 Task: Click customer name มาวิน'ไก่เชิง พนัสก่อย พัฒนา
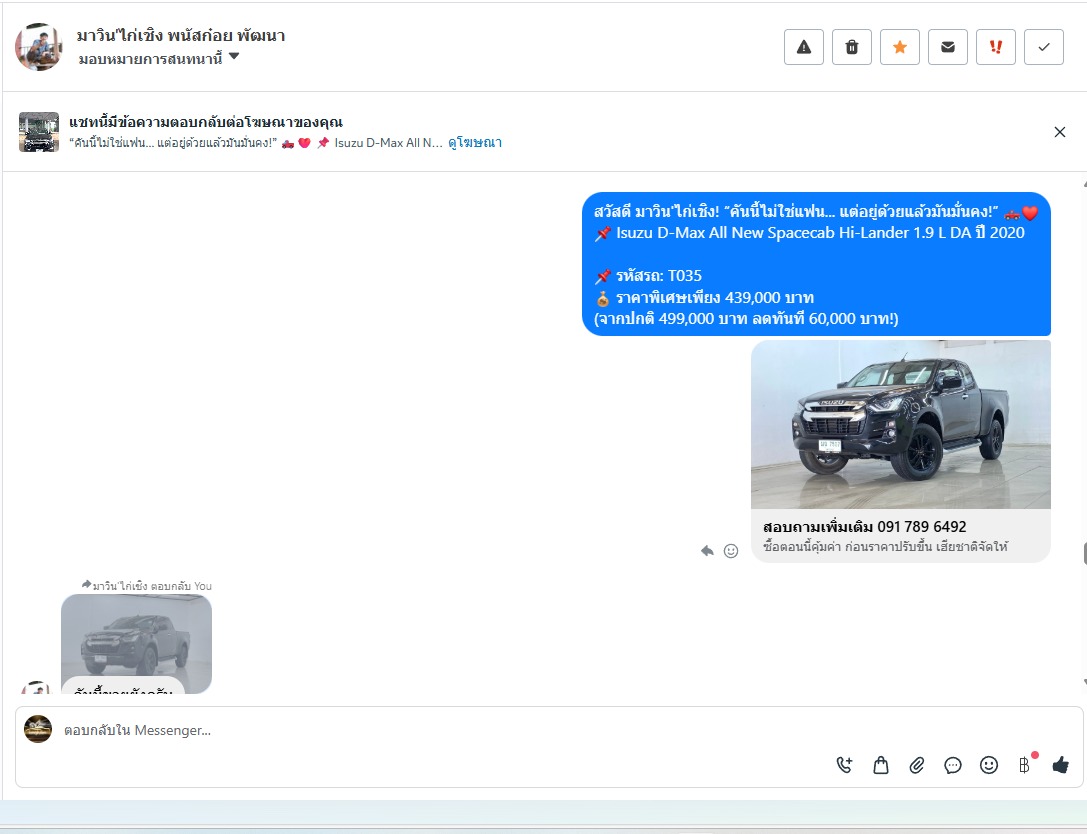click(x=181, y=35)
